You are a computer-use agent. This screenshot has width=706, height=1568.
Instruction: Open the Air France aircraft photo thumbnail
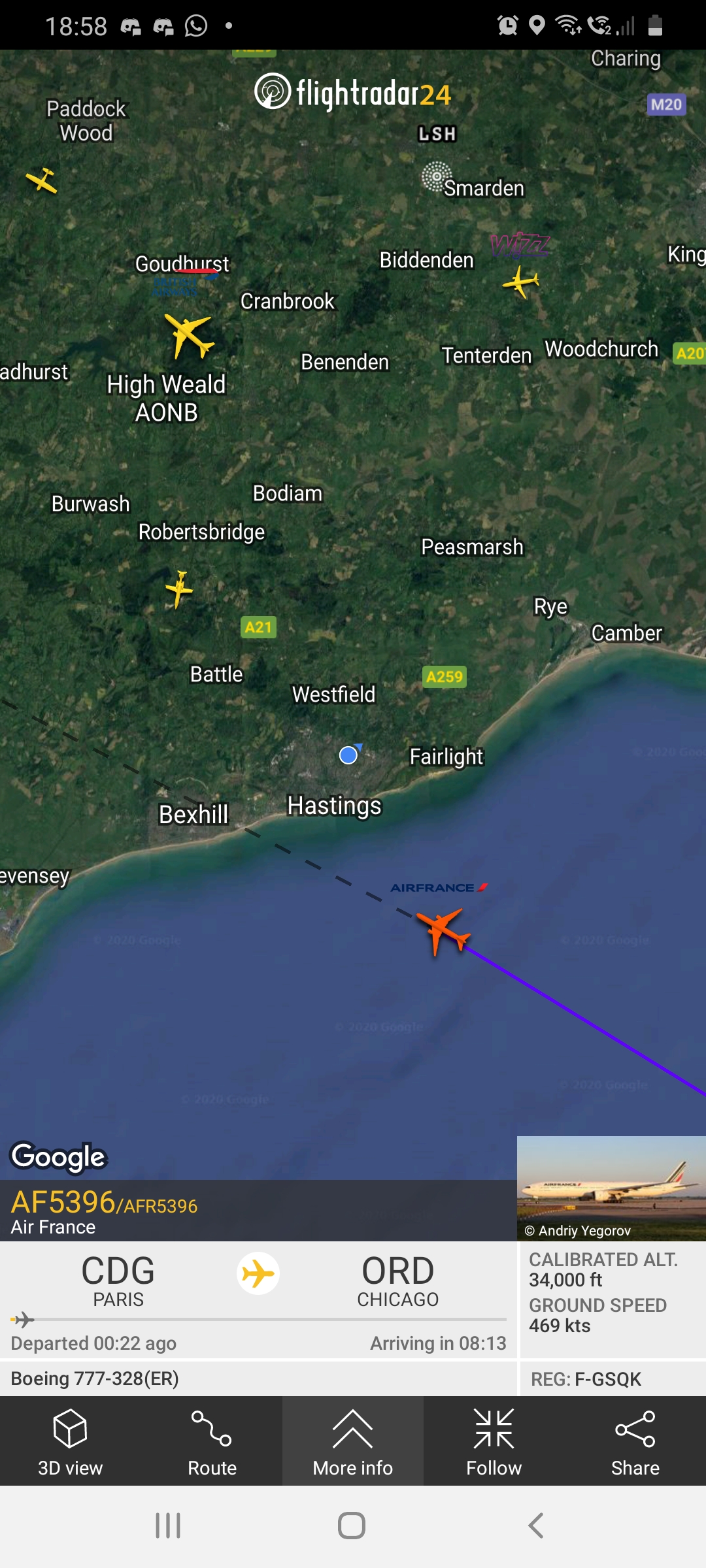[x=611, y=1188]
